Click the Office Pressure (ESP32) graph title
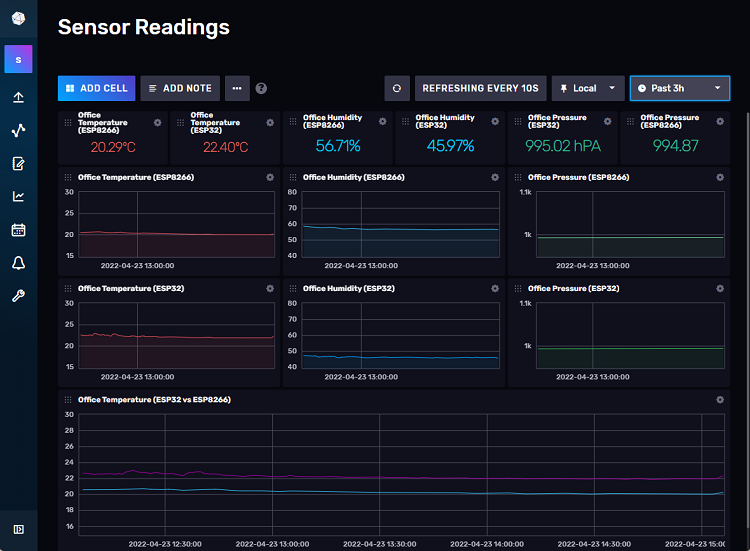750x551 pixels. [574, 288]
